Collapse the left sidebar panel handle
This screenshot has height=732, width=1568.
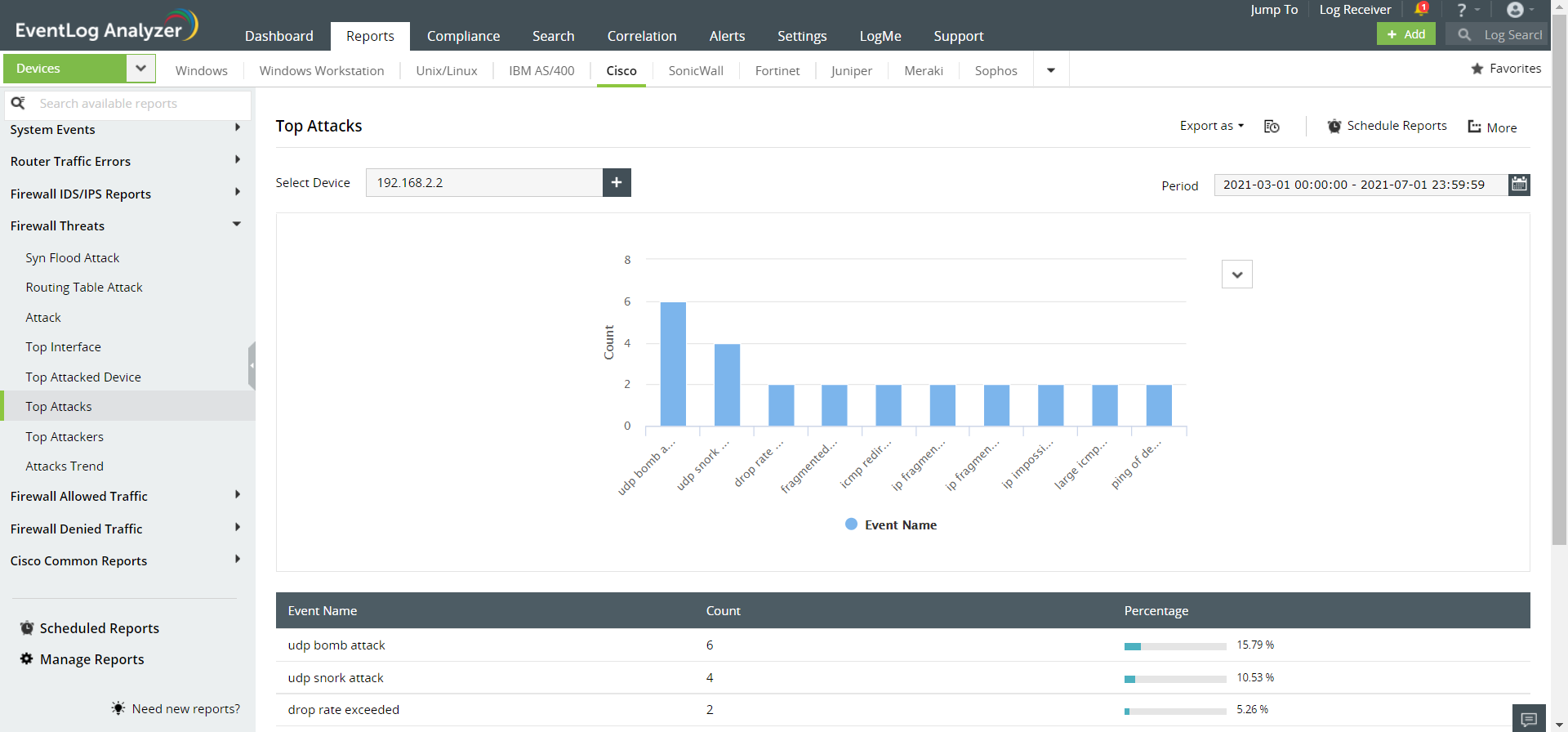pos(252,365)
